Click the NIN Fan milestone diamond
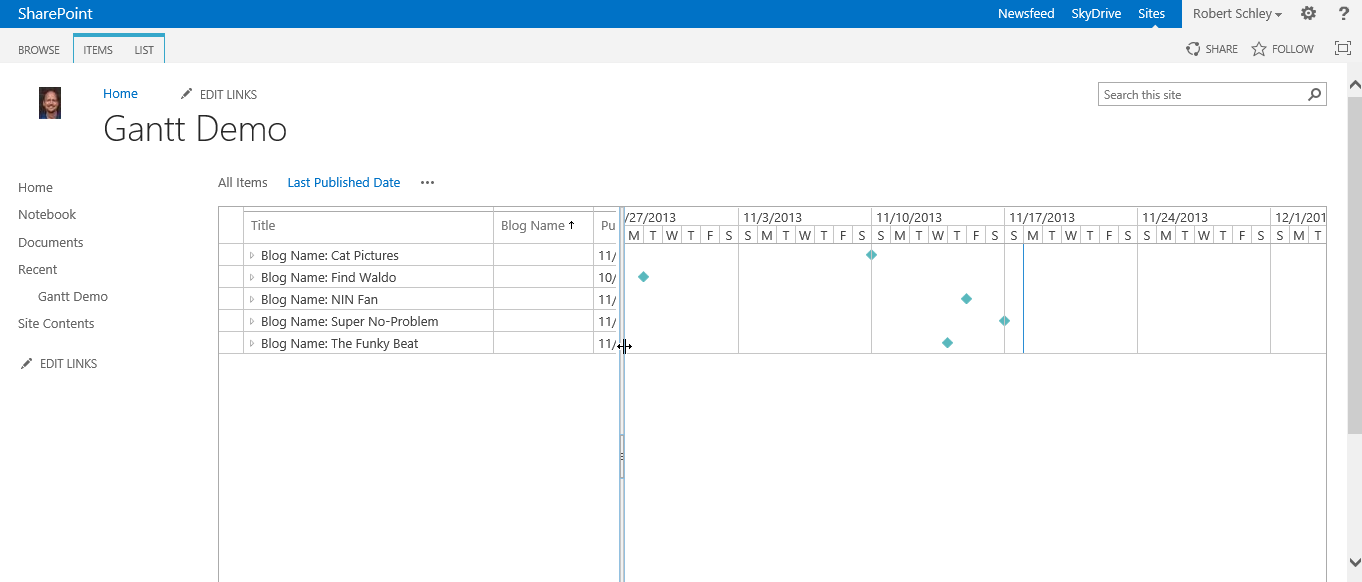1362x582 pixels. point(965,298)
